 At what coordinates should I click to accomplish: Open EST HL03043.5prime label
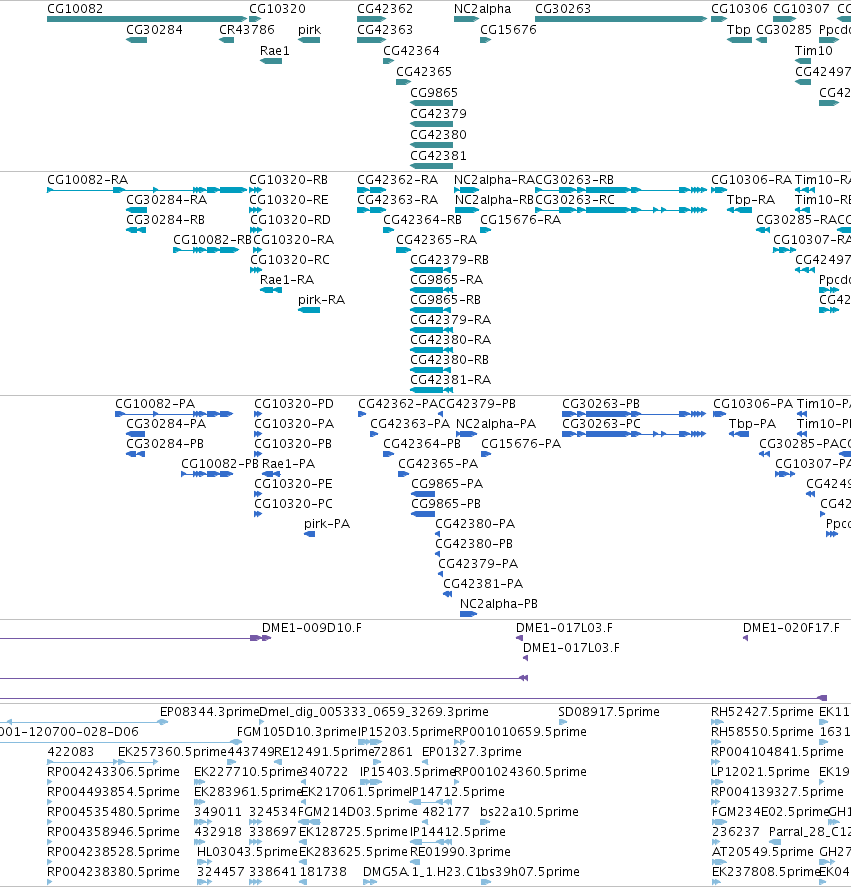coord(247,852)
